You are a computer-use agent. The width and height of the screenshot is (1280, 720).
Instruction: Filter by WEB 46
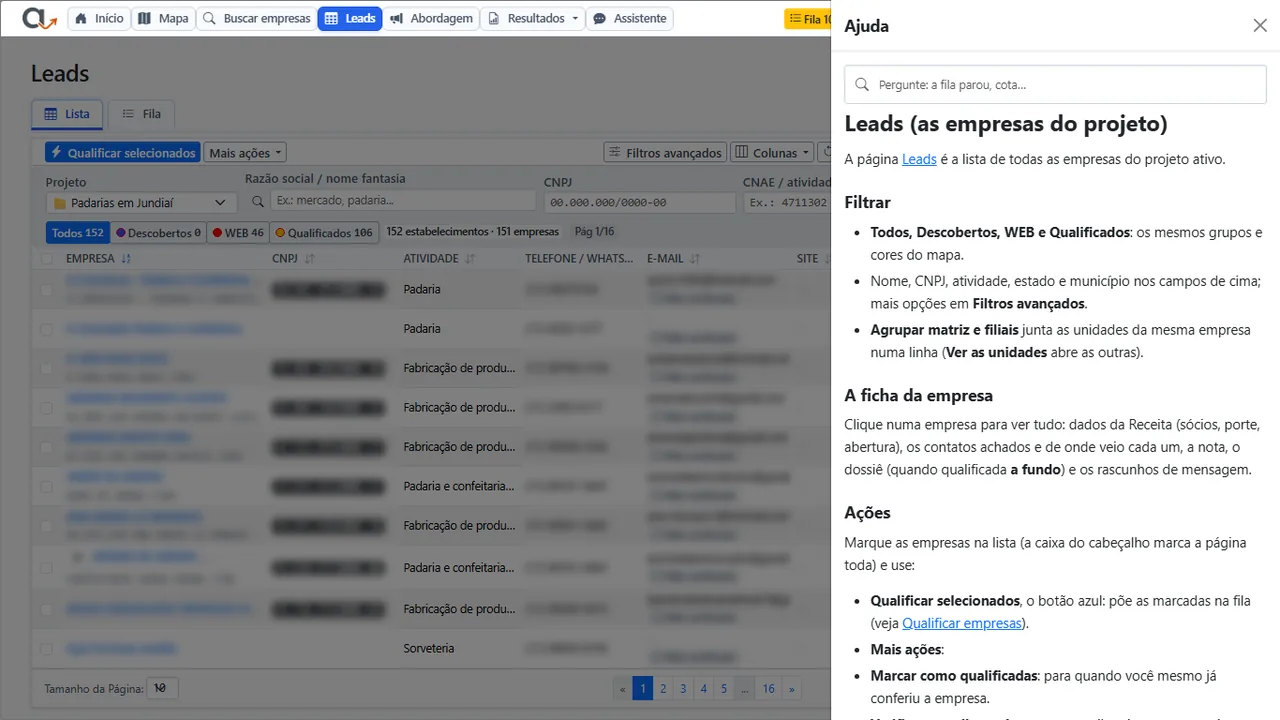click(x=238, y=233)
